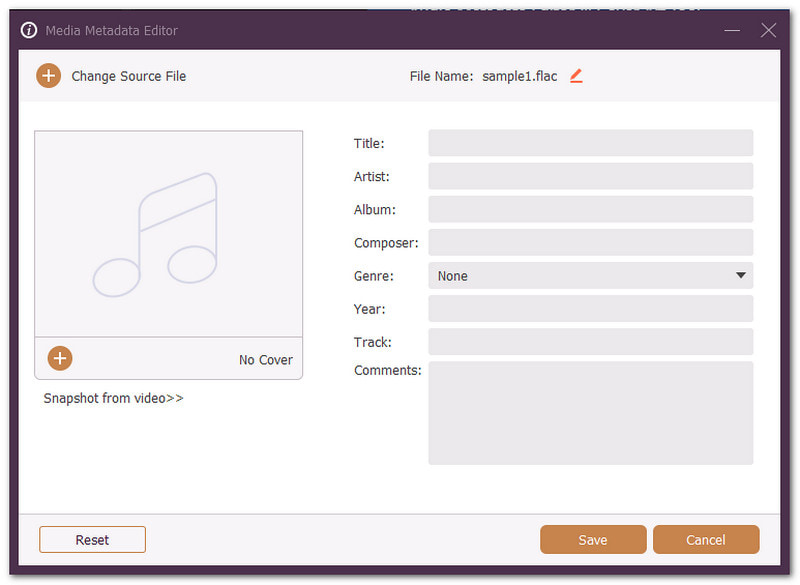800x585 pixels.
Task: Open the Genre dropdown showing None
Action: point(590,275)
